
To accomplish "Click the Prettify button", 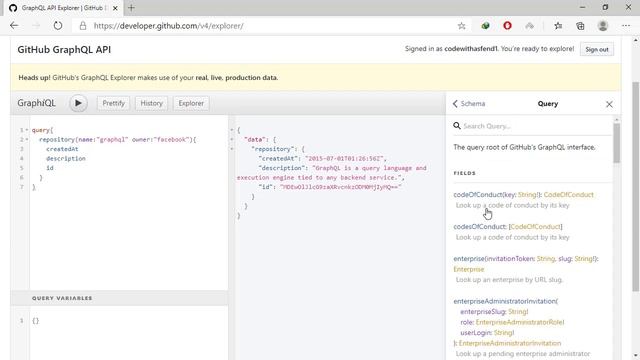I will click(113, 103).
